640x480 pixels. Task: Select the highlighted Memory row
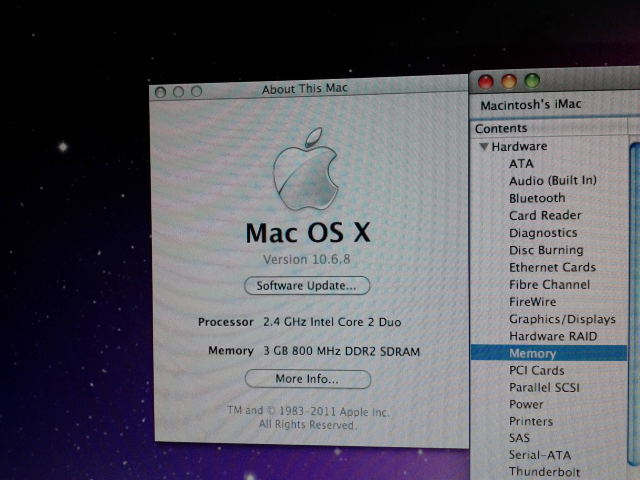coord(549,353)
